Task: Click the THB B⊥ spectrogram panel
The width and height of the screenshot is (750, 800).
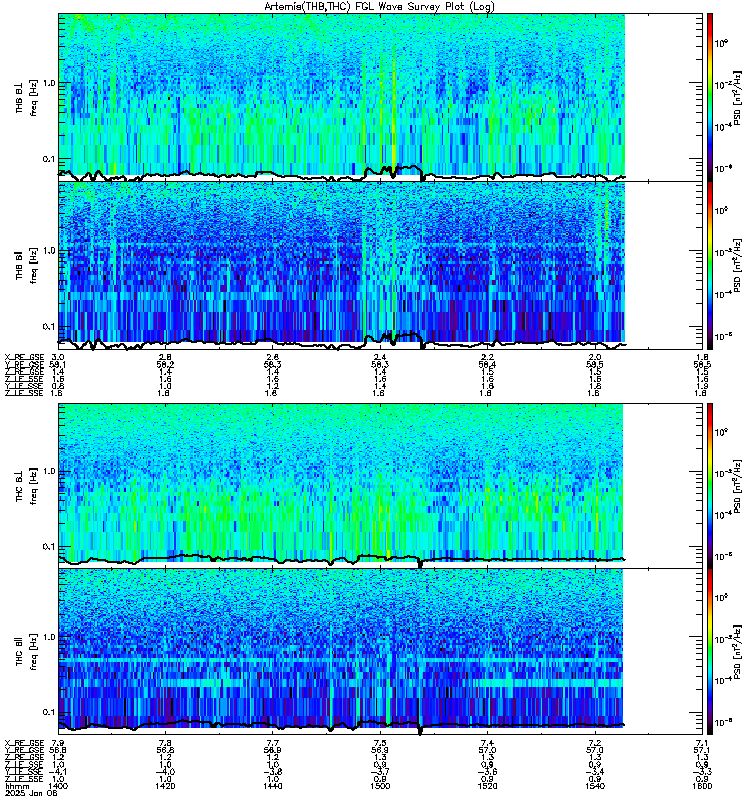Action: [380, 97]
